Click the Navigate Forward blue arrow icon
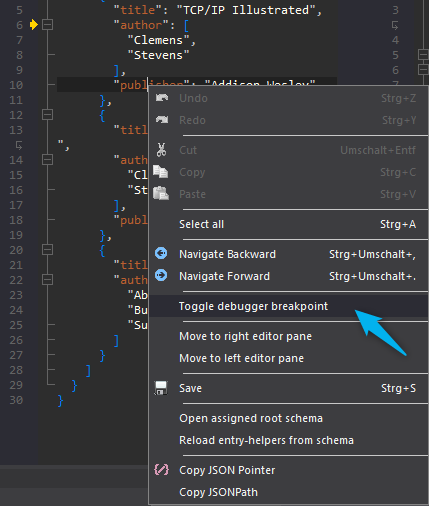 click(x=161, y=275)
